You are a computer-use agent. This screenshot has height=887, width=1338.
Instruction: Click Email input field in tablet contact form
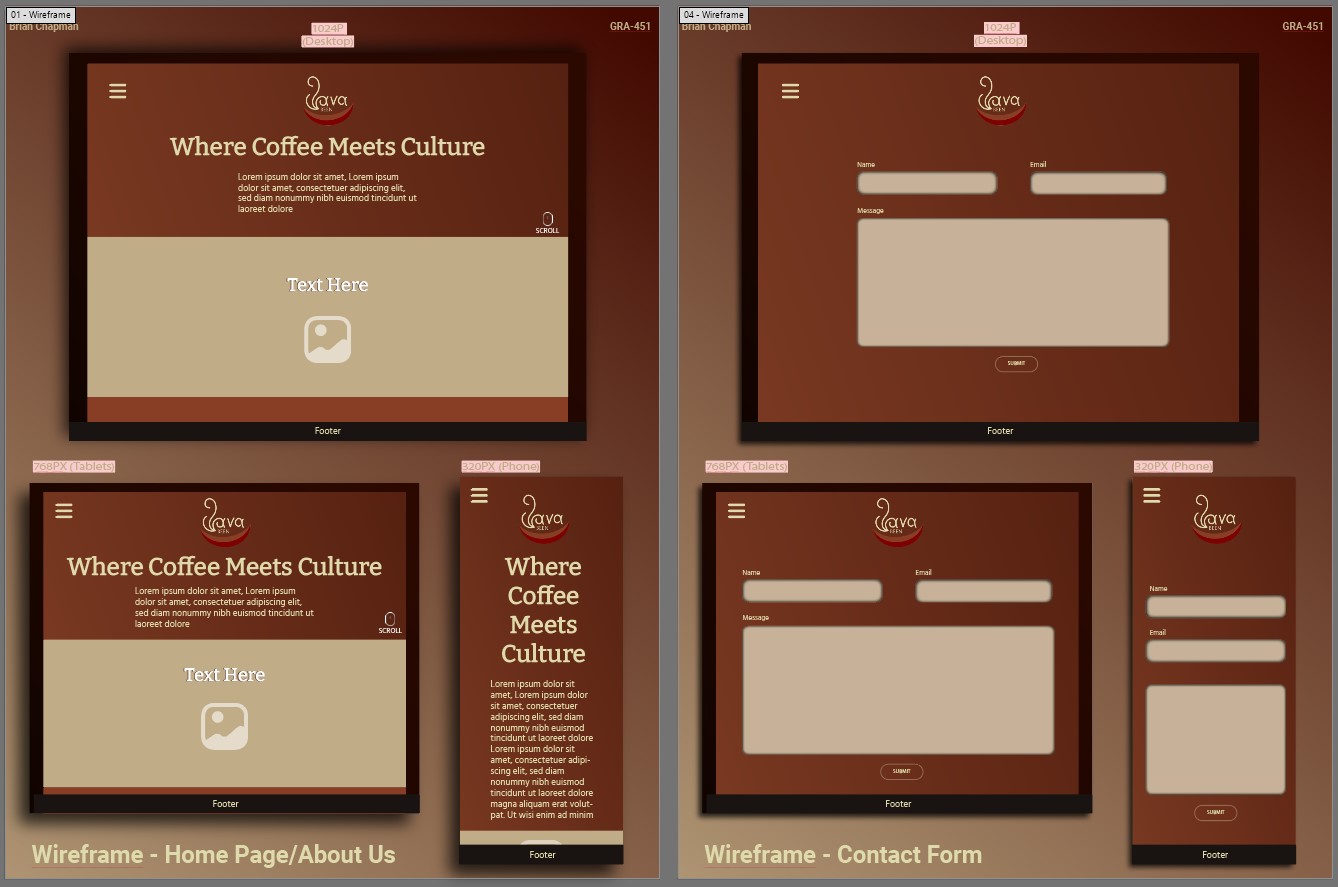click(x=983, y=591)
